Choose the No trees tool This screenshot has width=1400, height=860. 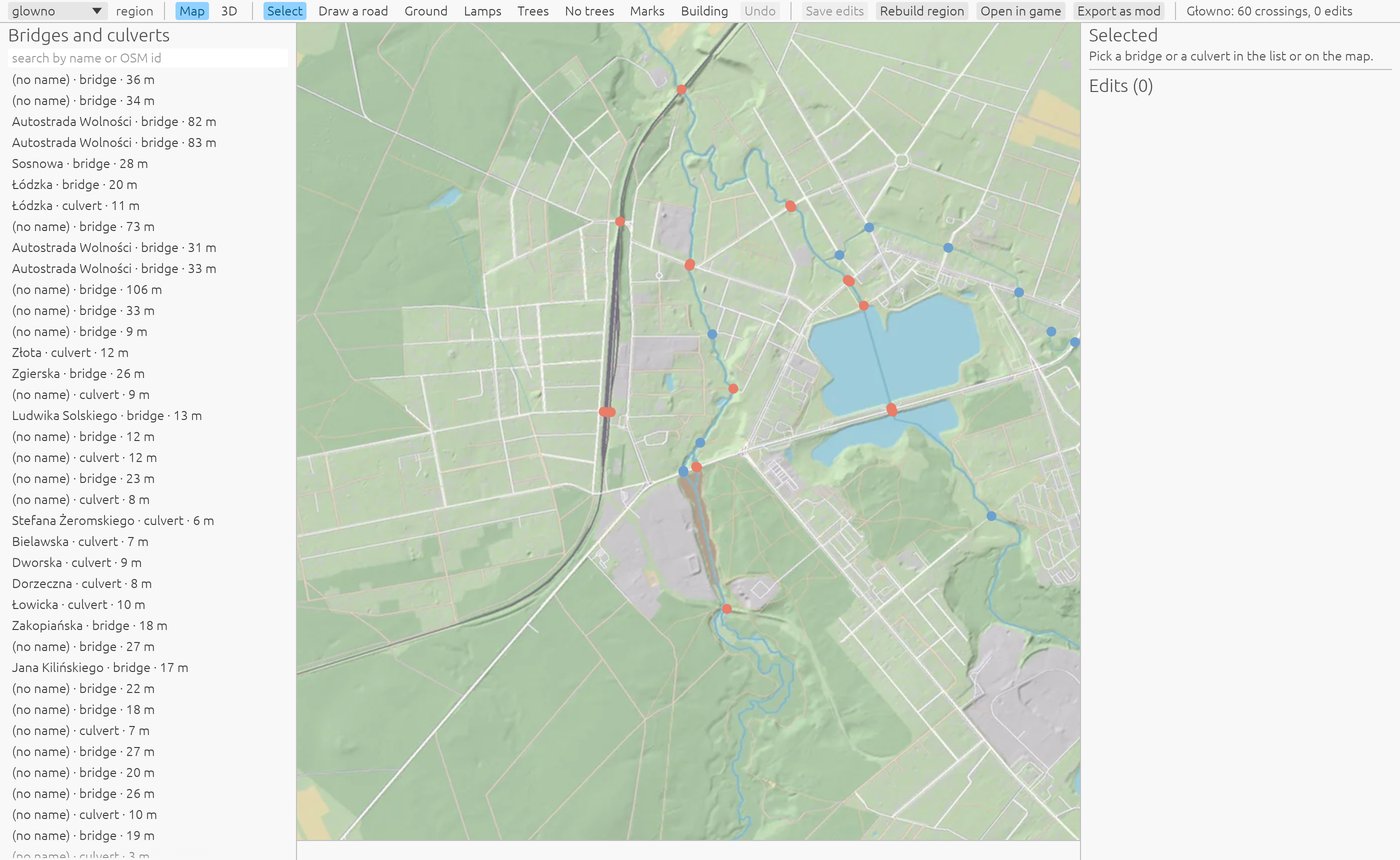click(589, 11)
